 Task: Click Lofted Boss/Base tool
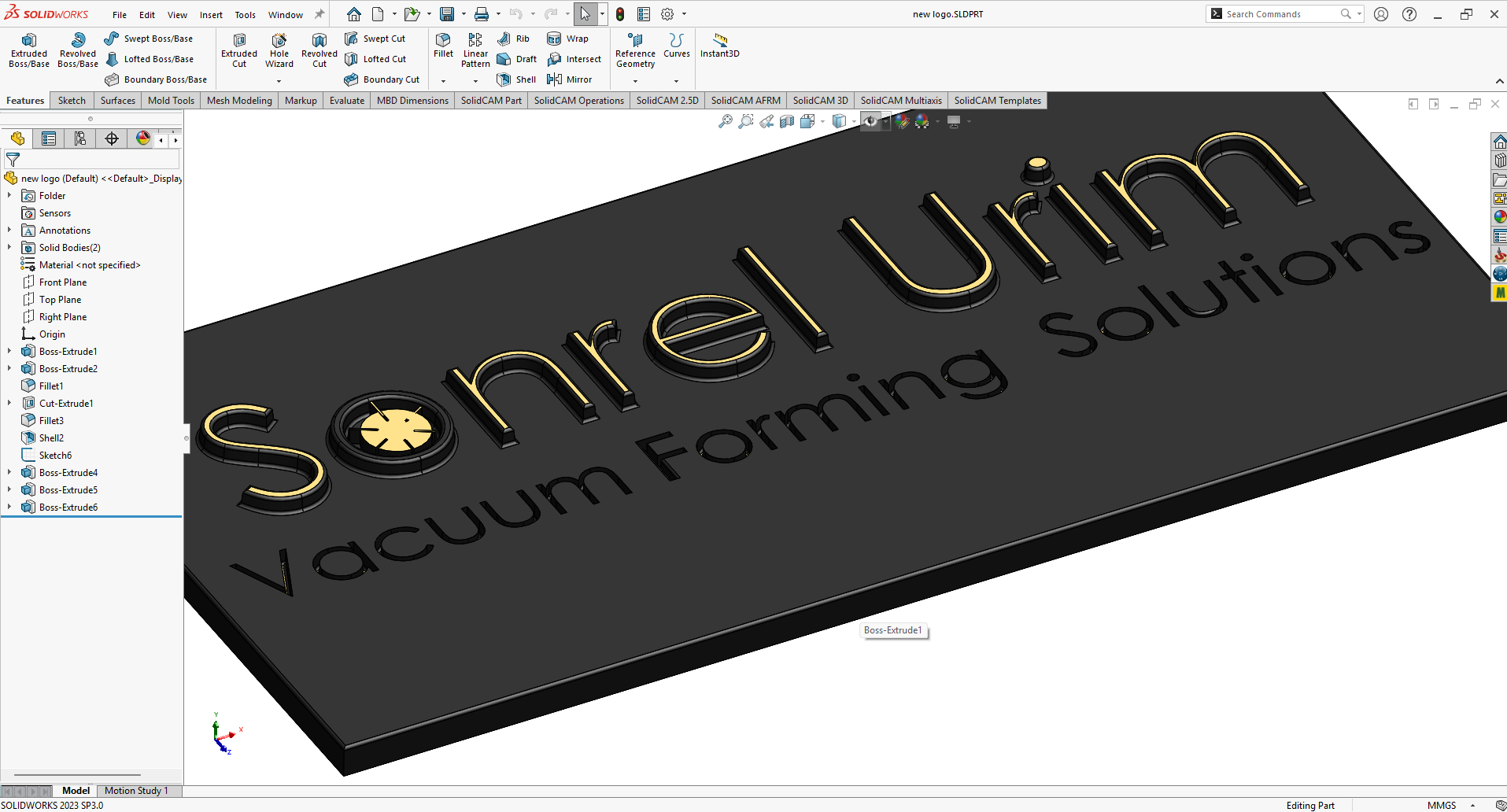pos(149,59)
